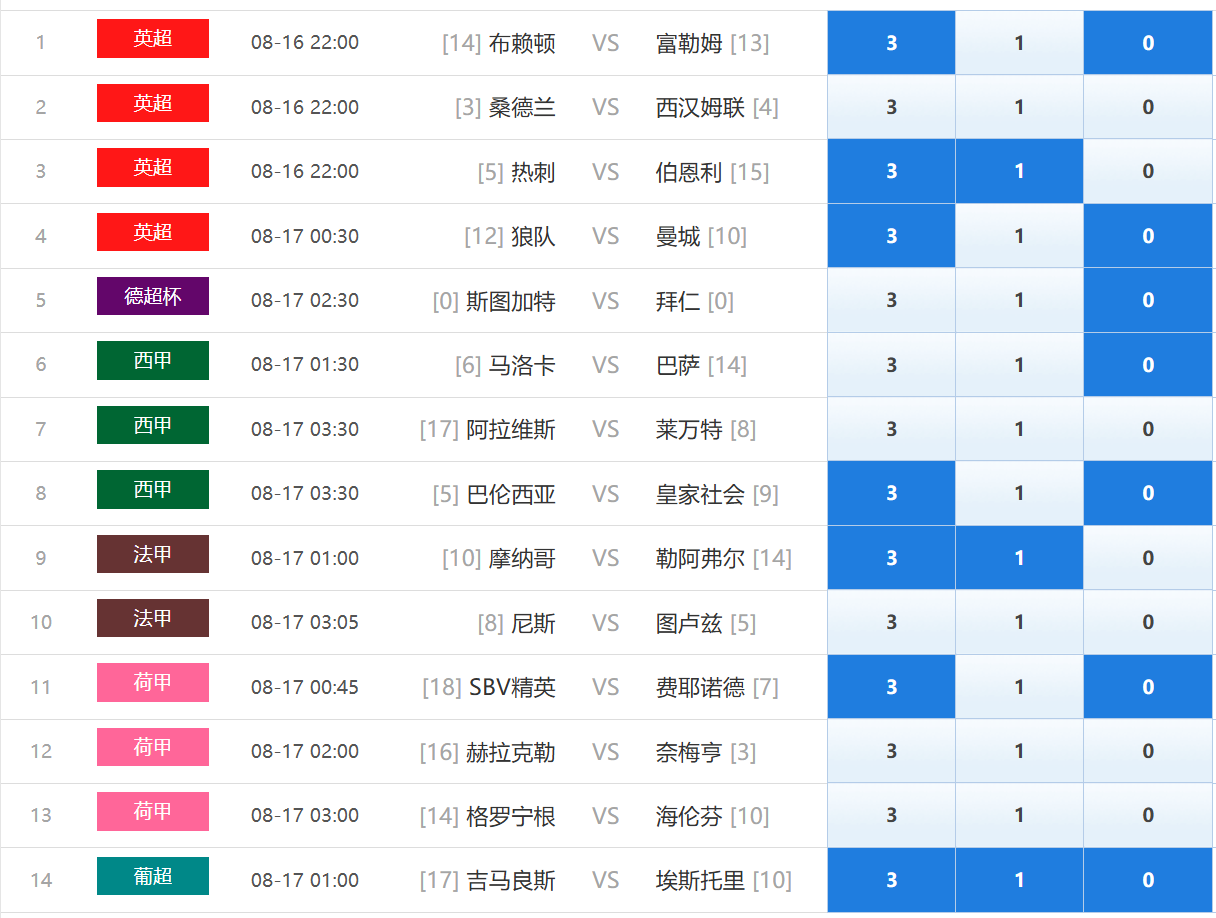Click the 葡超 league badge

[153, 876]
